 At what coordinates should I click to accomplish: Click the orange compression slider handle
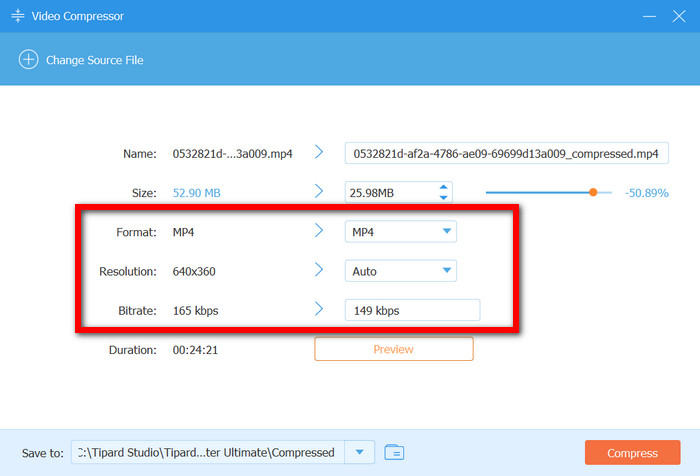[593, 192]
